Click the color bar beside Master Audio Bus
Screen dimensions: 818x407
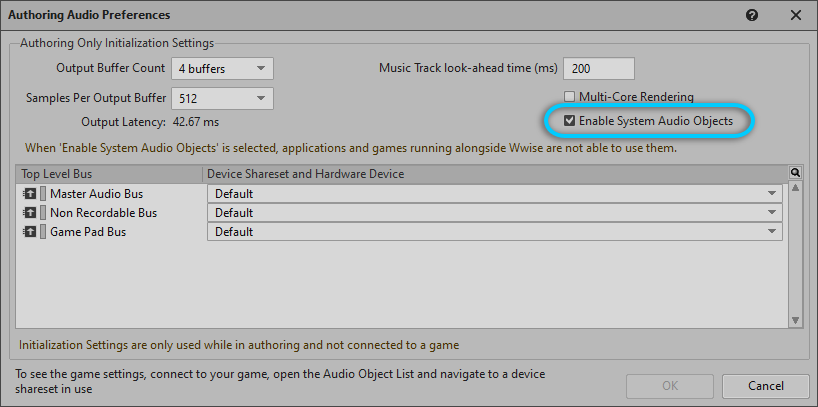point(42,193)
